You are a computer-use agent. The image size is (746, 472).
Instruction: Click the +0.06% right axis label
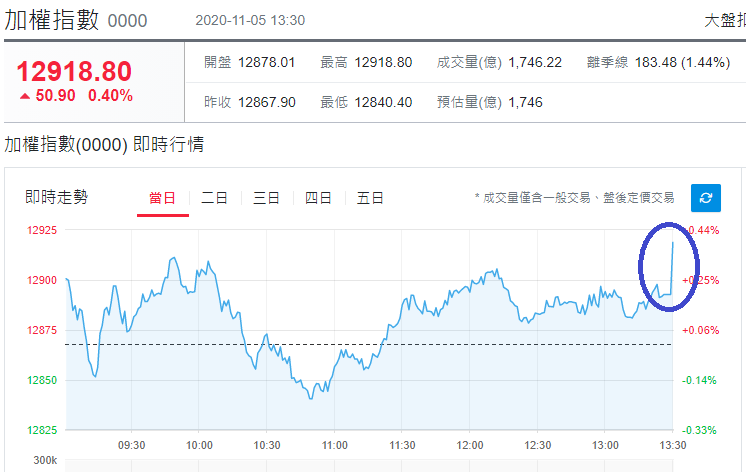pos(700,330)
